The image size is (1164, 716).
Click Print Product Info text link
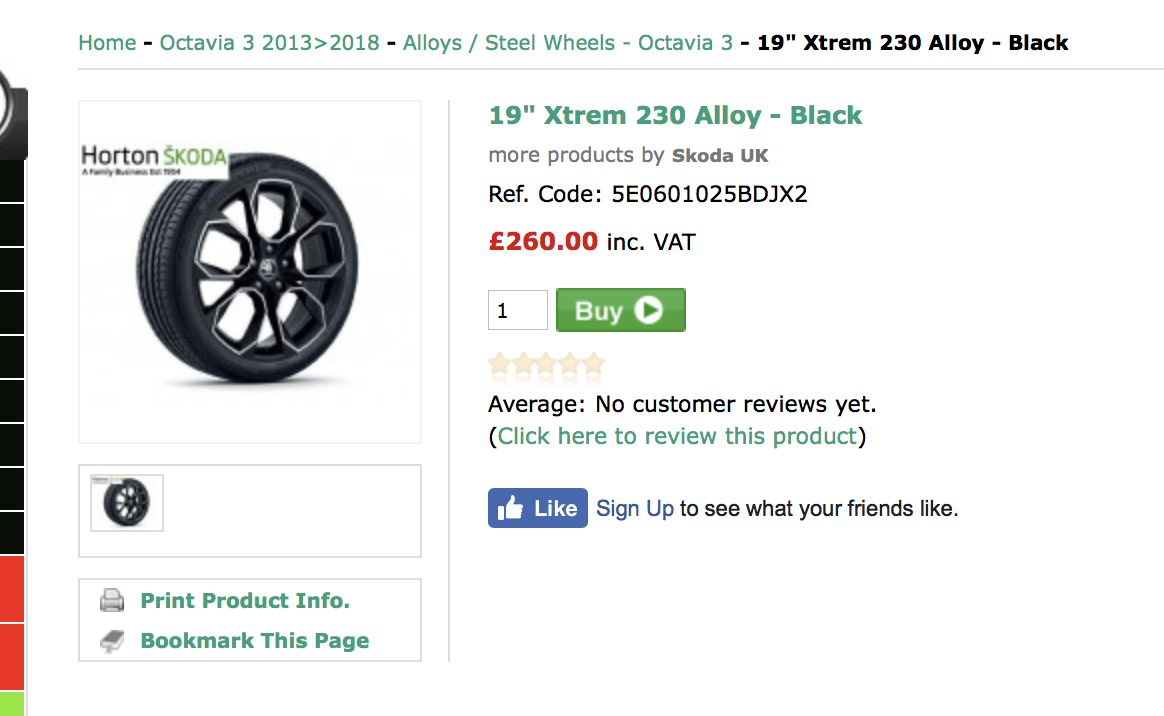(x=244, y=600)
